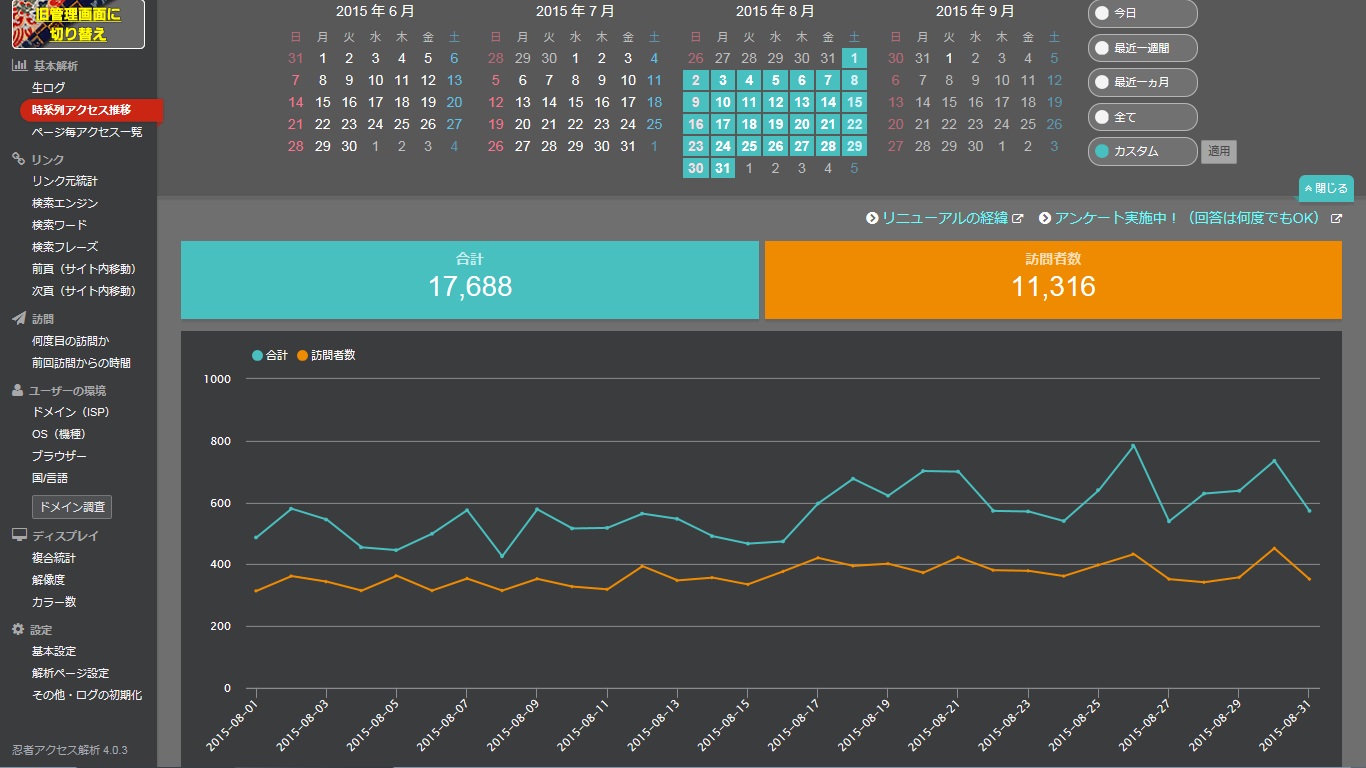The width and height of the screenshot is (1366, 768).
Task: Collapse the calendar panel with 閉じる
Action: pyautogui.click(x=1326, y=188)
